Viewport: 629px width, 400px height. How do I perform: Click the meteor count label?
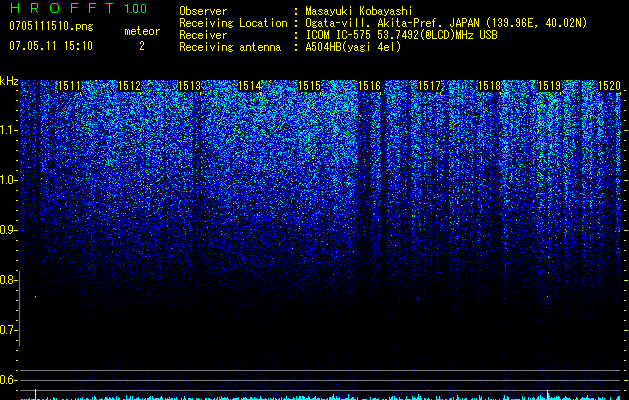coord(142,31)
